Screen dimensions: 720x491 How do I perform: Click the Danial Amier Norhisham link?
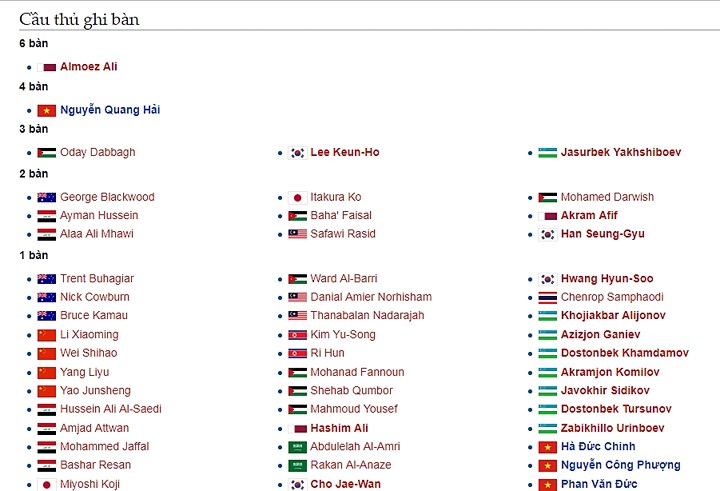pyautogui.click(x=371, y=297)
